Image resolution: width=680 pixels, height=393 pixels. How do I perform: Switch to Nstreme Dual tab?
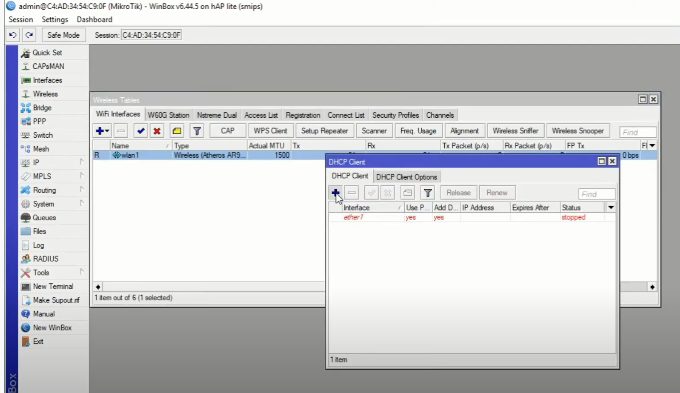217,115
